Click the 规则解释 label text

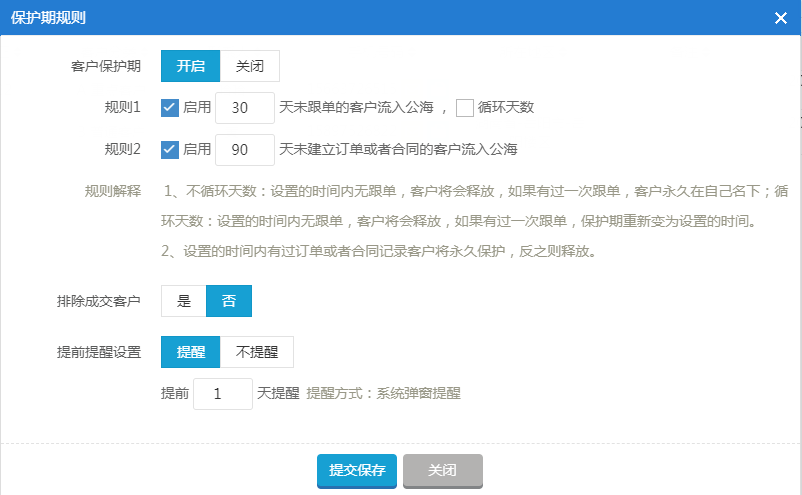point(113,191)
